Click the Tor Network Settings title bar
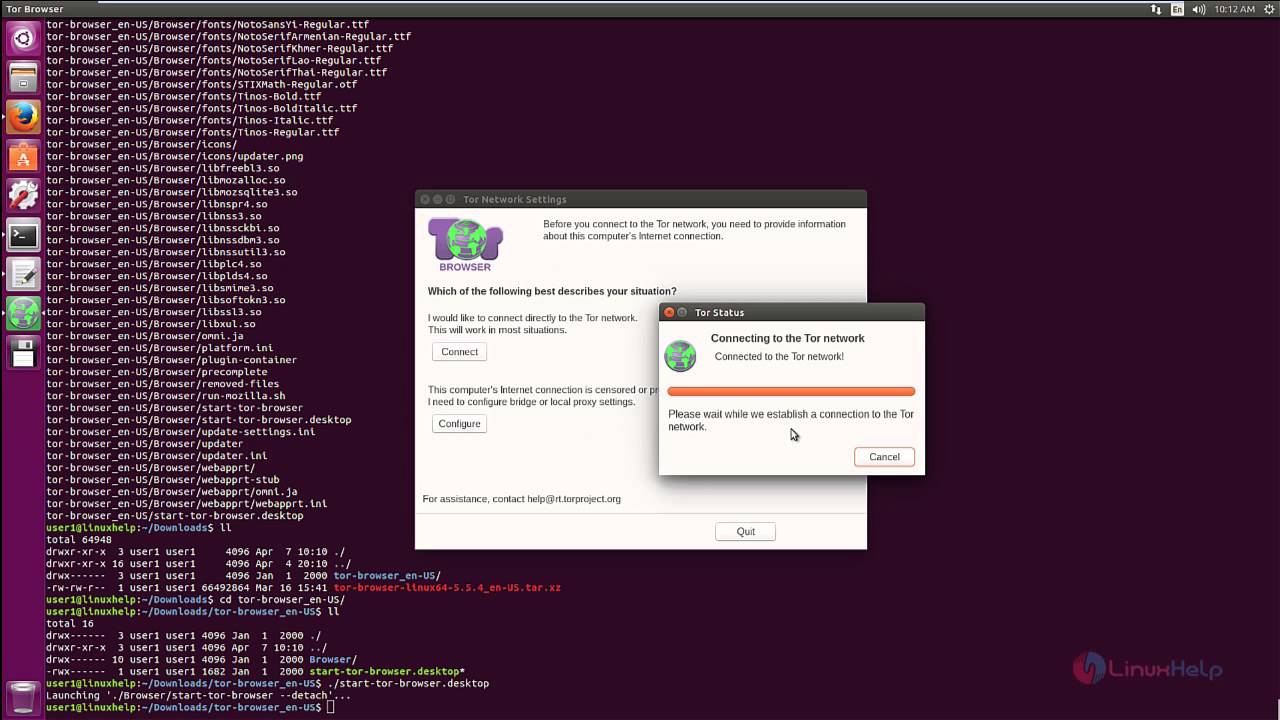1280x720 pixels. 641,200
